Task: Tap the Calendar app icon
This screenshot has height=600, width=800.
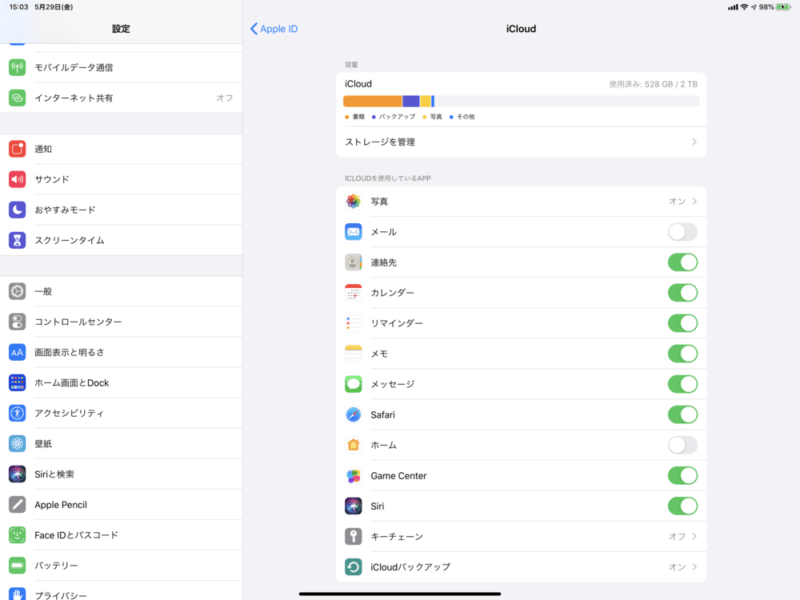Action: (x=354, y=293)
